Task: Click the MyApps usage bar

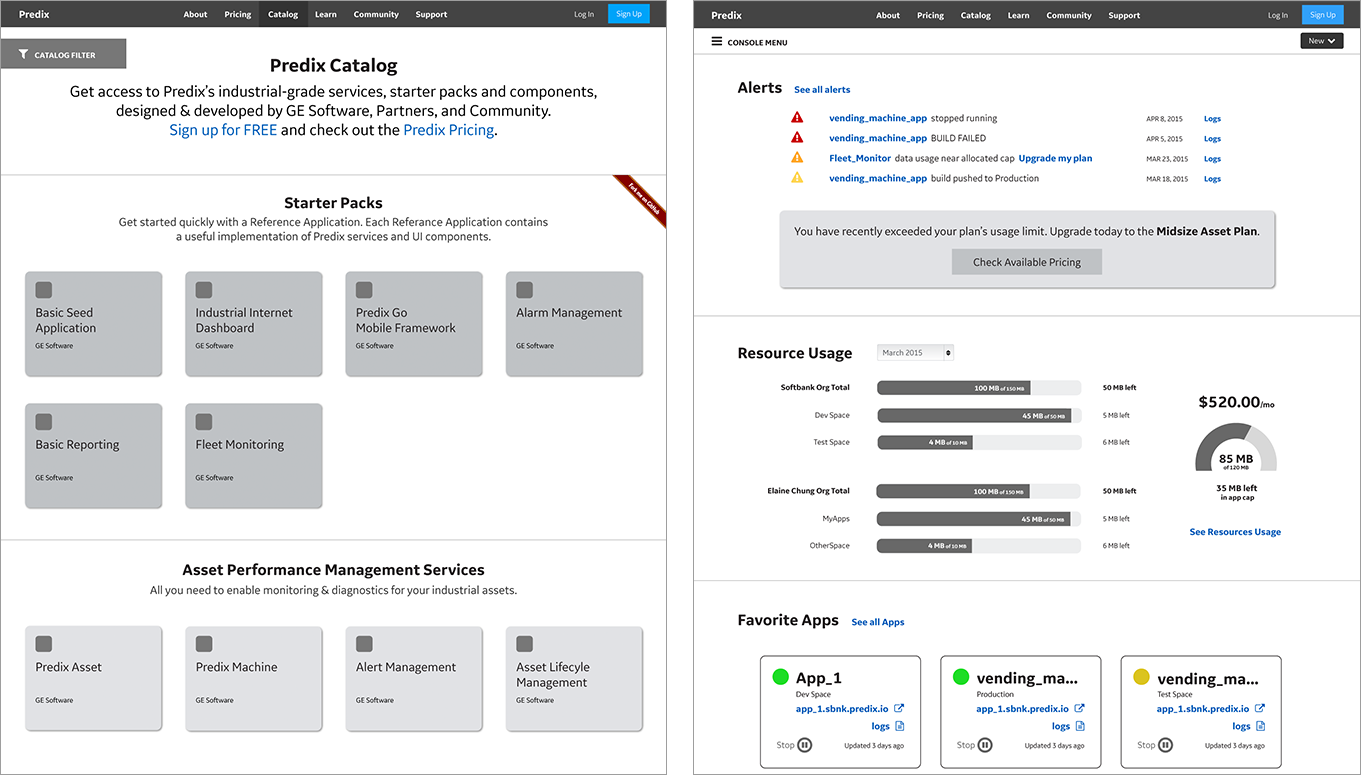Action: pyautogui.click(x=979, y=519)
